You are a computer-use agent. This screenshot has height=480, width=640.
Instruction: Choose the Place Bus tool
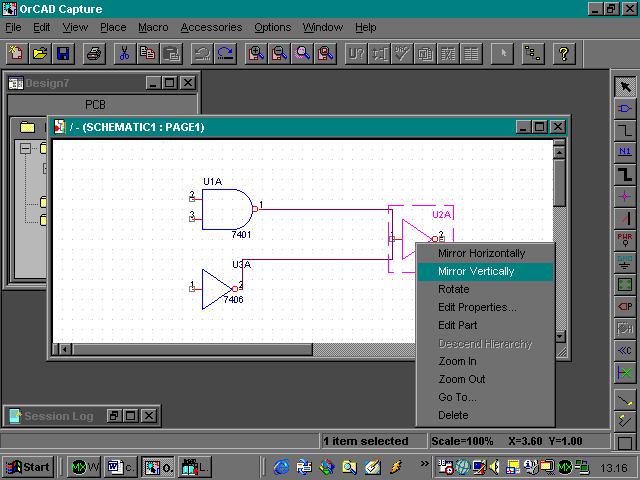[x=625, y=174]
